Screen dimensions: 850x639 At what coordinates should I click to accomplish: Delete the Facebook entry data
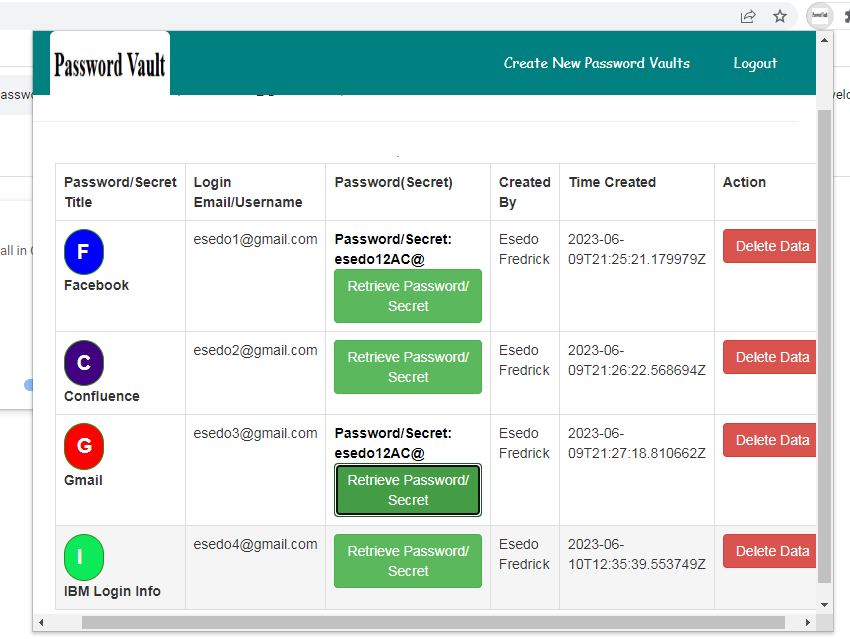[770, 246]
